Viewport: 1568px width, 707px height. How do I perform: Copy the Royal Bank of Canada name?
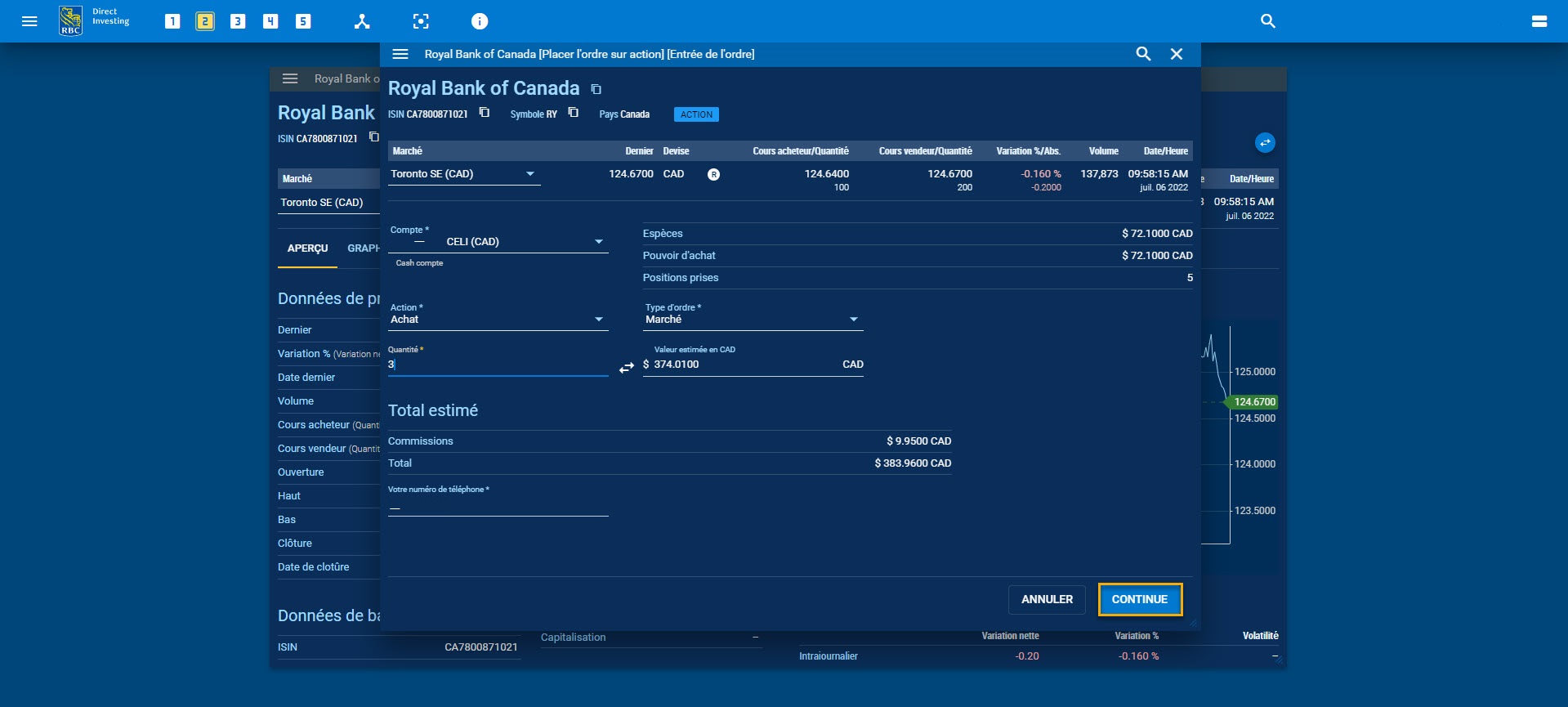coord(596,89)
